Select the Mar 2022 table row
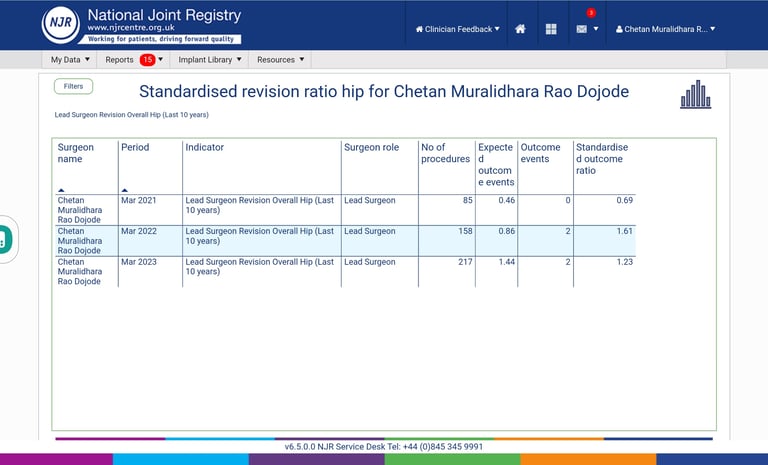 click(345, 241)
